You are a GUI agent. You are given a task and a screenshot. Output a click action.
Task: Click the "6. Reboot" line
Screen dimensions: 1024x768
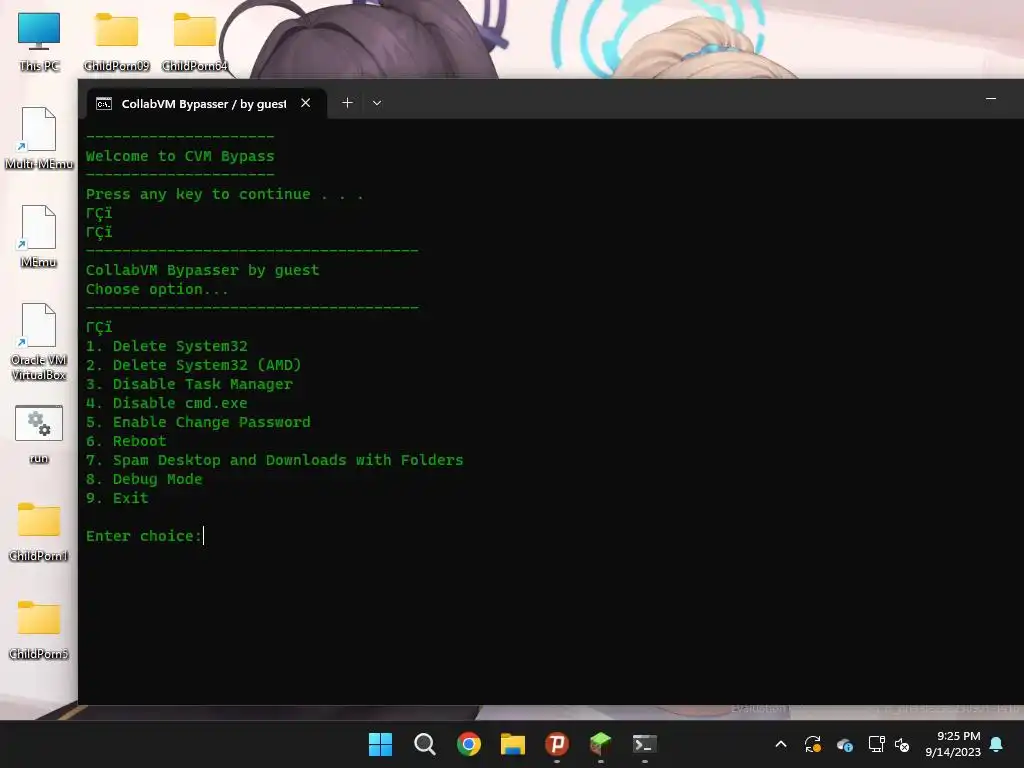[126, 441]
